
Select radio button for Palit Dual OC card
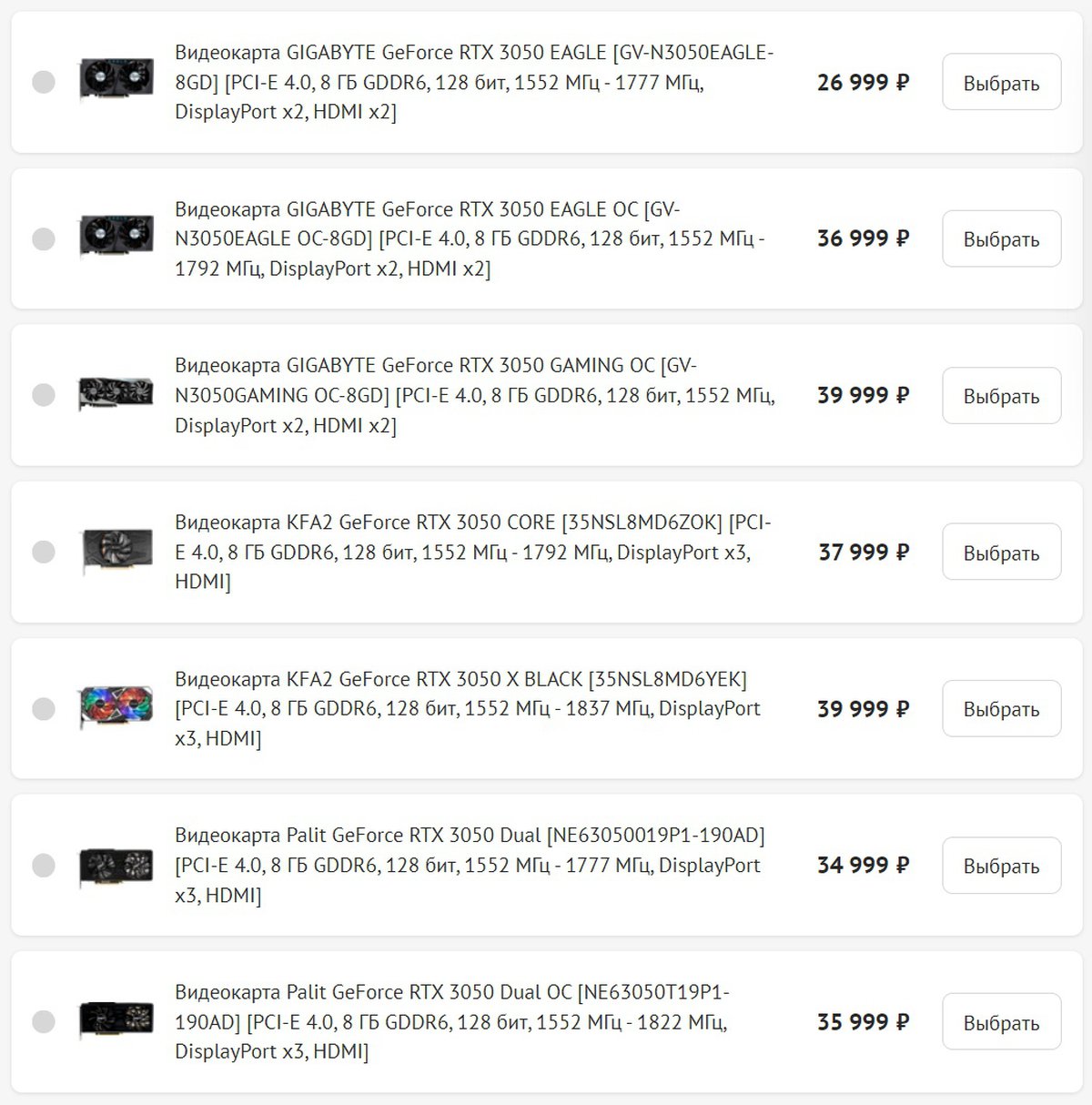click(44, 1021)
